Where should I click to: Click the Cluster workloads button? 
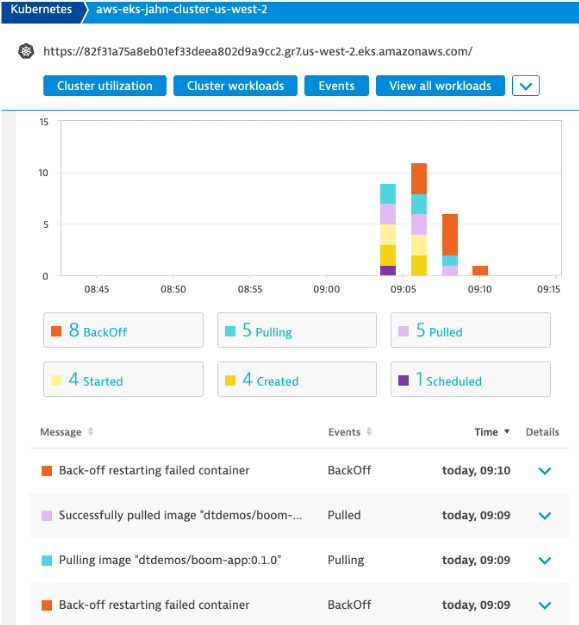tap(235, 86)
